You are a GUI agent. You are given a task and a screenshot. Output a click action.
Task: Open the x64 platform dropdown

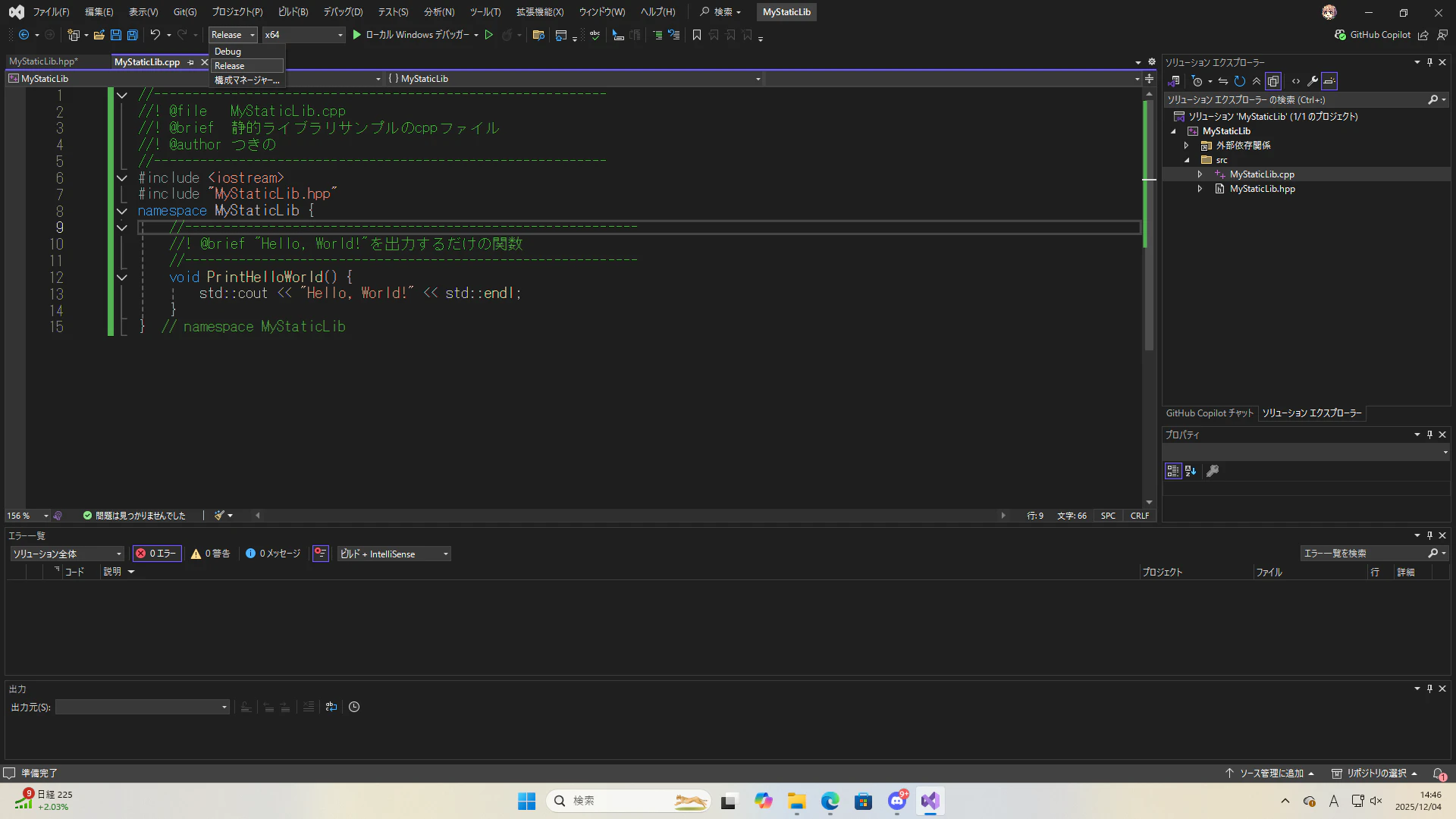pos(339,35)
